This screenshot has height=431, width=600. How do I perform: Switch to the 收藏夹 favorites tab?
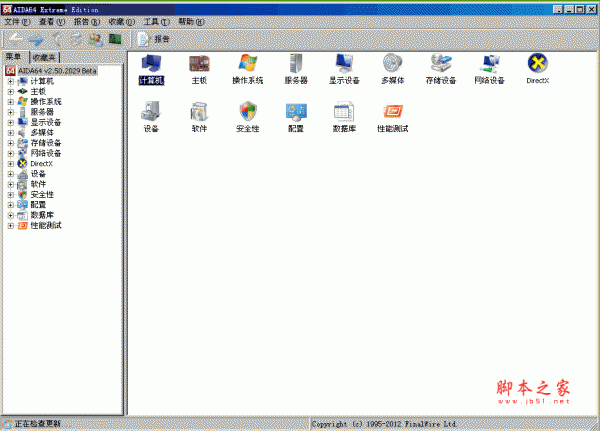point(44,58)
